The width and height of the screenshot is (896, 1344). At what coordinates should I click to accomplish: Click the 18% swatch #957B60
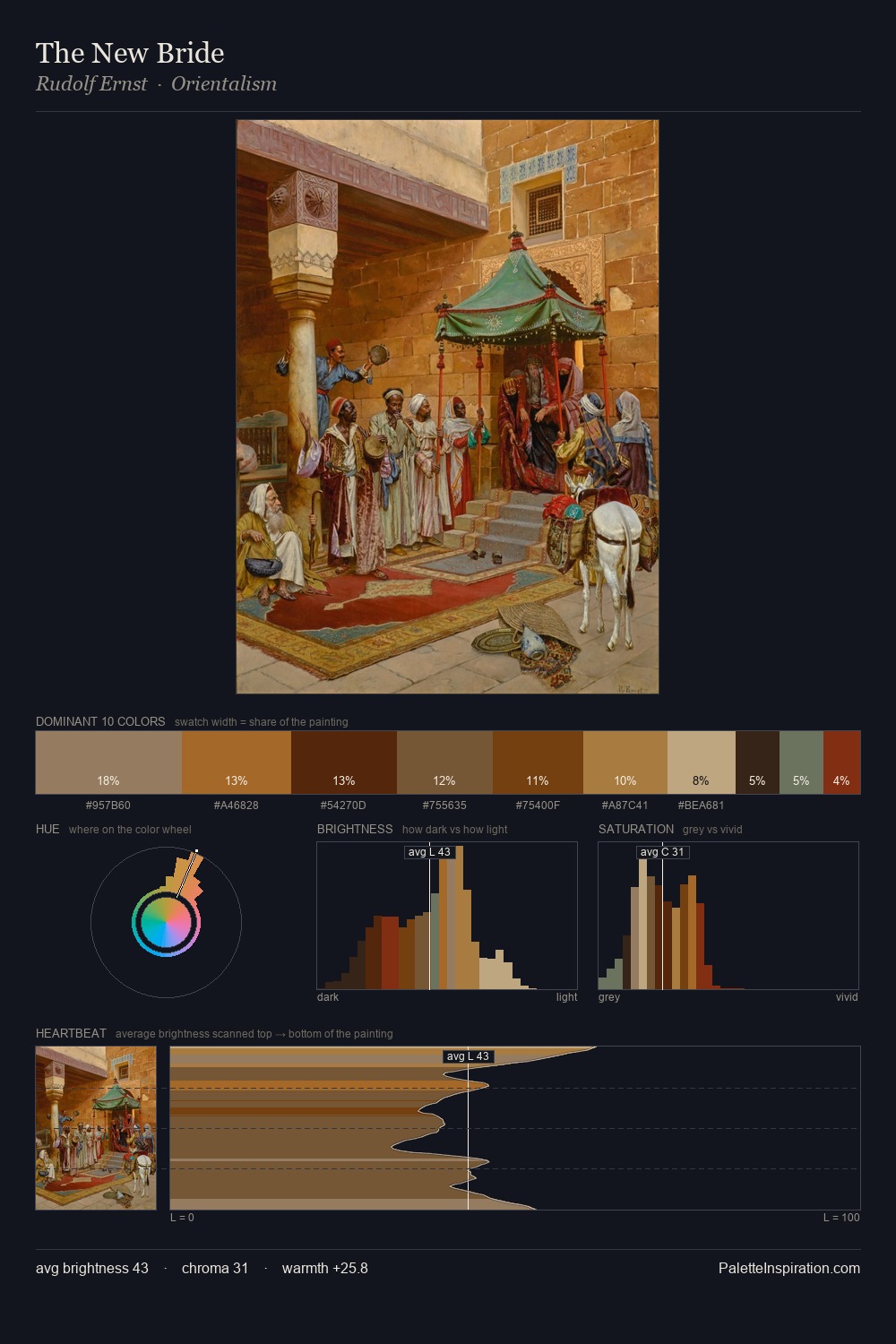coord(108,762)
